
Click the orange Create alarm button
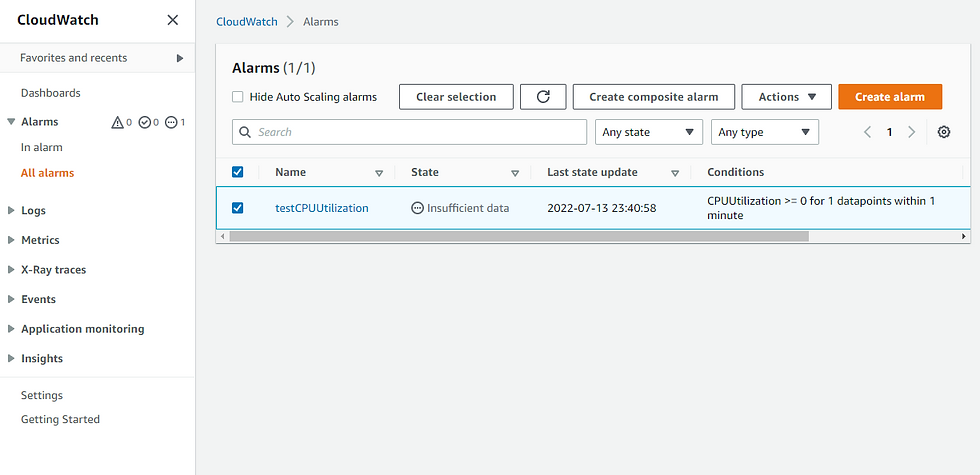click(890, 97)
